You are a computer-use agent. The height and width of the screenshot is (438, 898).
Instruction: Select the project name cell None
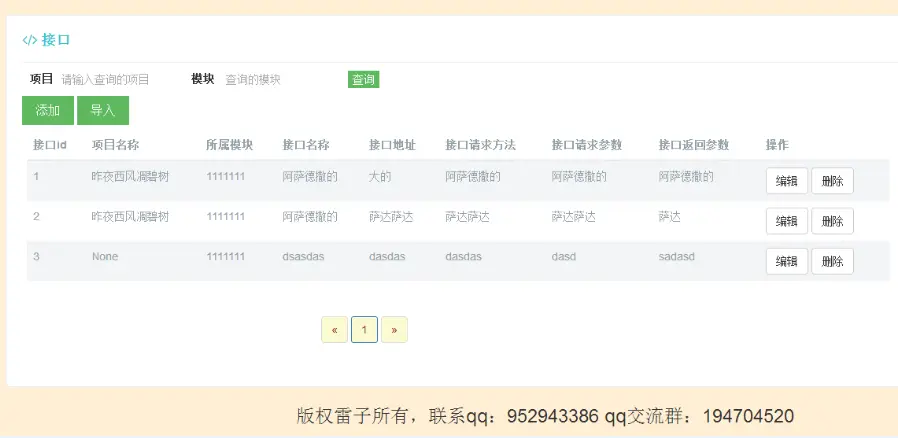pos(105,257)
